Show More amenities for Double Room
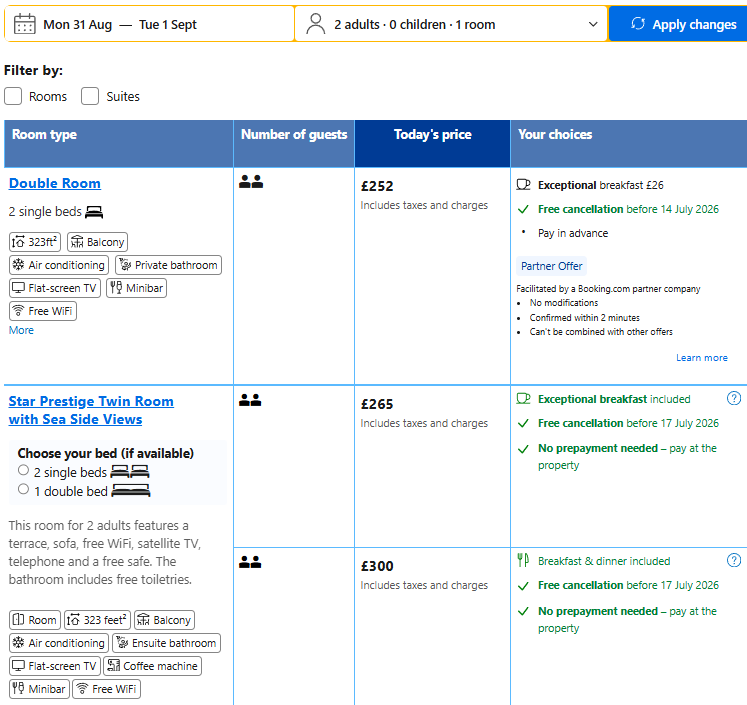The width and height of the screenshot is (747, 705). click(x=21, y=330)
